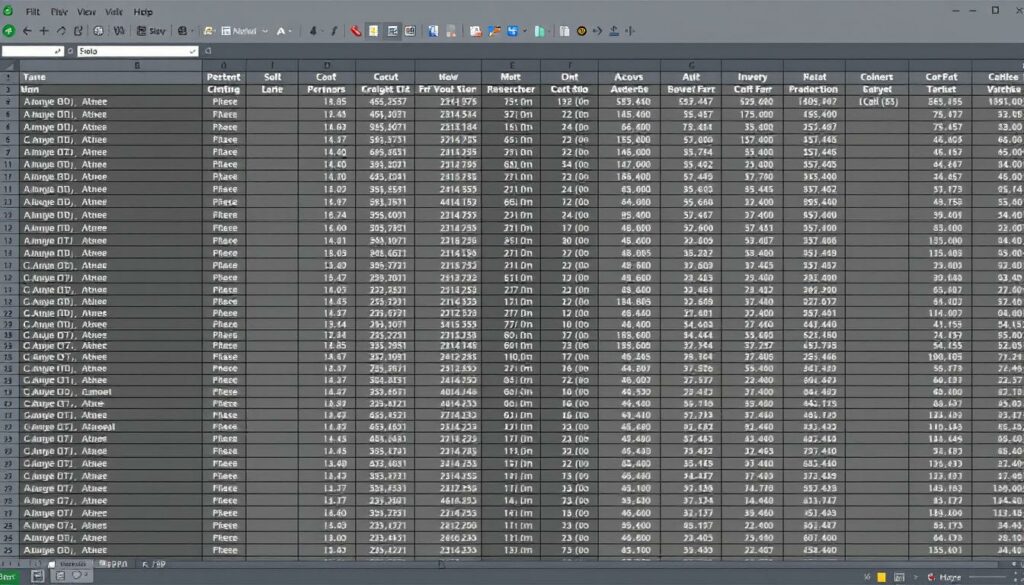This screenshot has width=1024, height=585.
Task: Click the formula bar containing Holo
Action: tap(138, 51)
